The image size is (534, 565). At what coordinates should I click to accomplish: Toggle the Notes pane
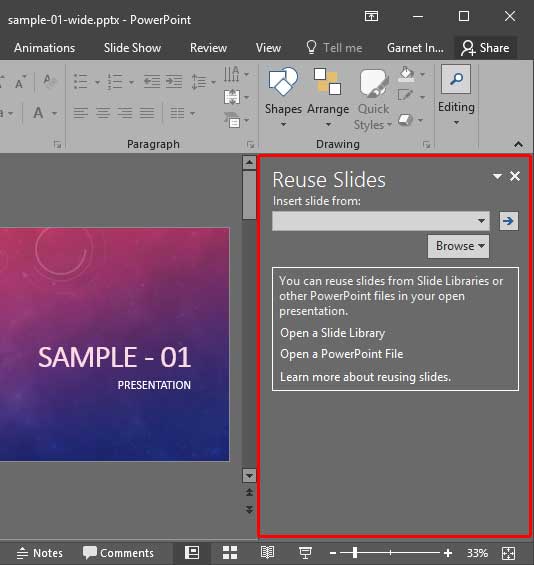pyautogui.click(x=40, y=553)
